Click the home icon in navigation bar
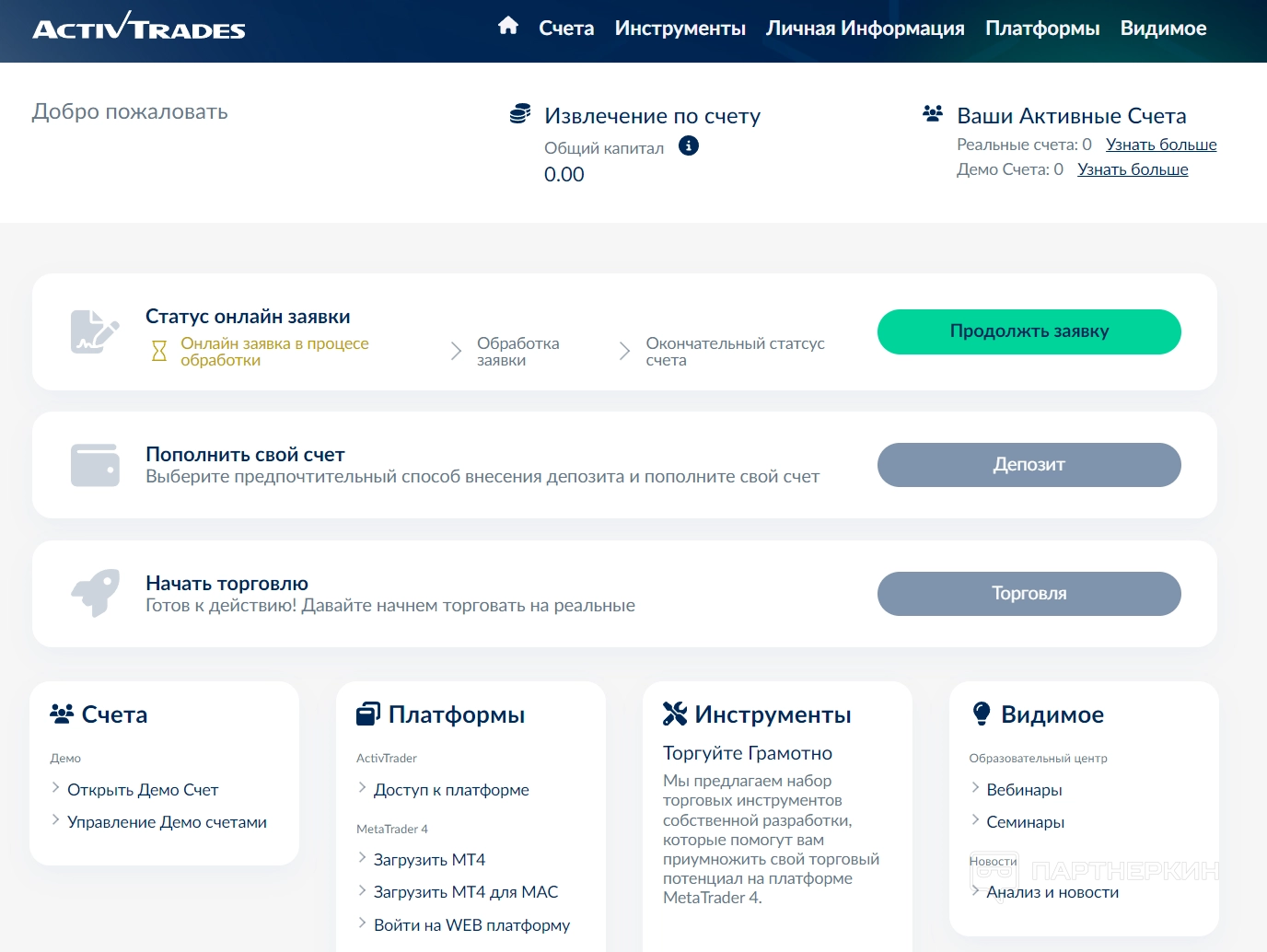The height and width of the screenshot is (952, 1267). pos(507,26)
